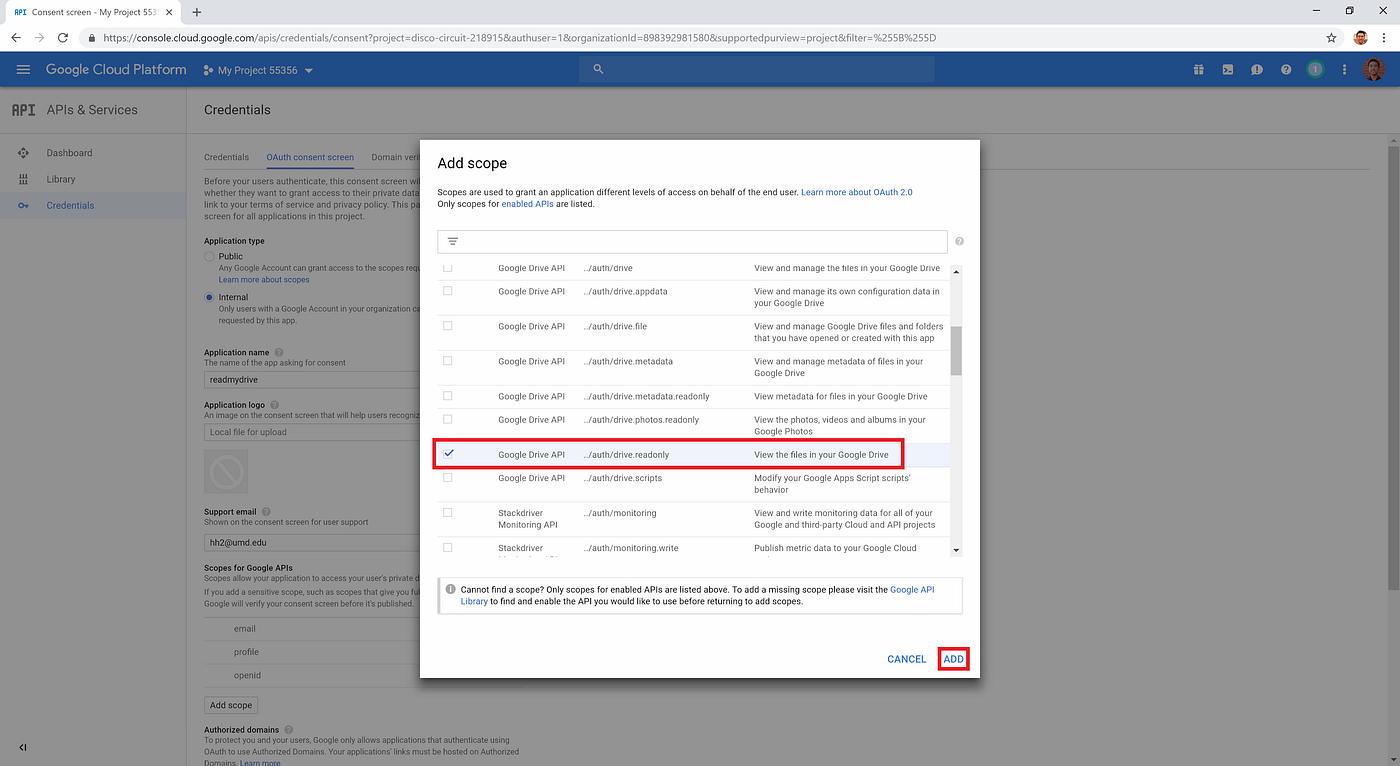Viewport: 1400px width, 766px height.
Task: Select the Public application type radio button
Action: tap(211, 256)
